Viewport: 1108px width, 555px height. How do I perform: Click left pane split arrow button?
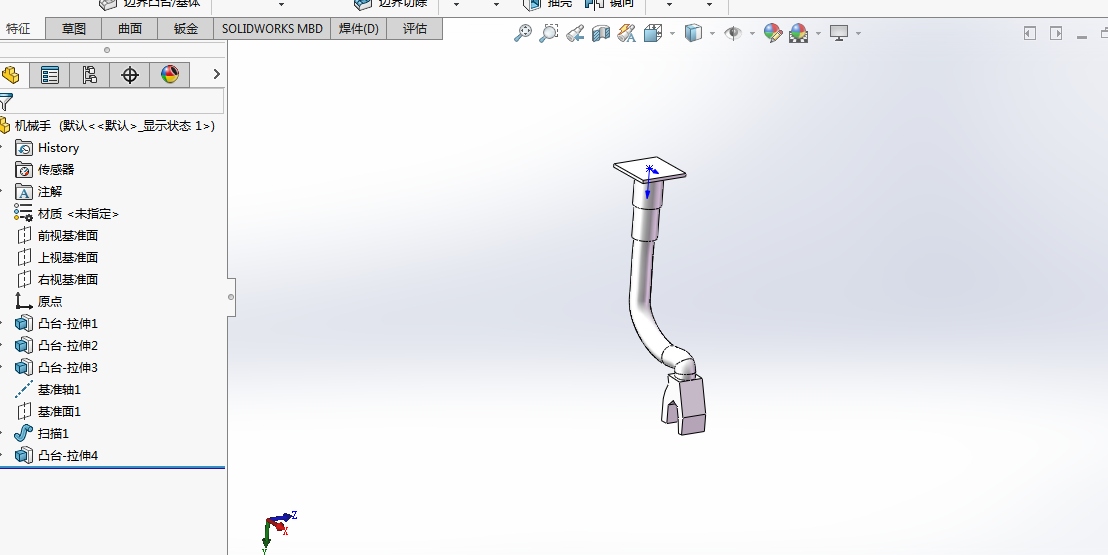[1030, 33]
